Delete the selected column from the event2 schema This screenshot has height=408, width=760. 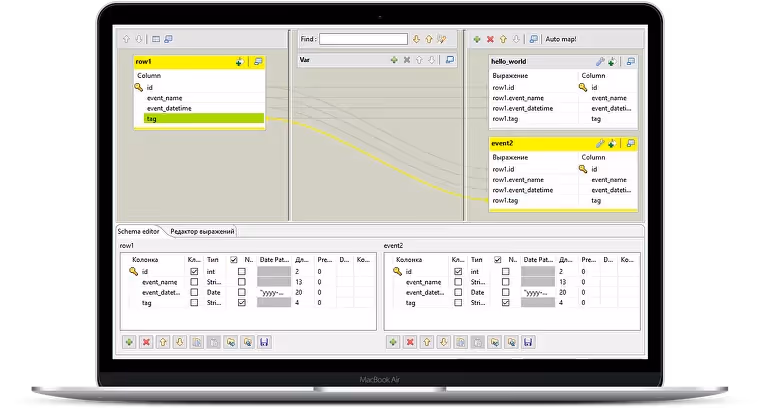[x=410, y=342]
